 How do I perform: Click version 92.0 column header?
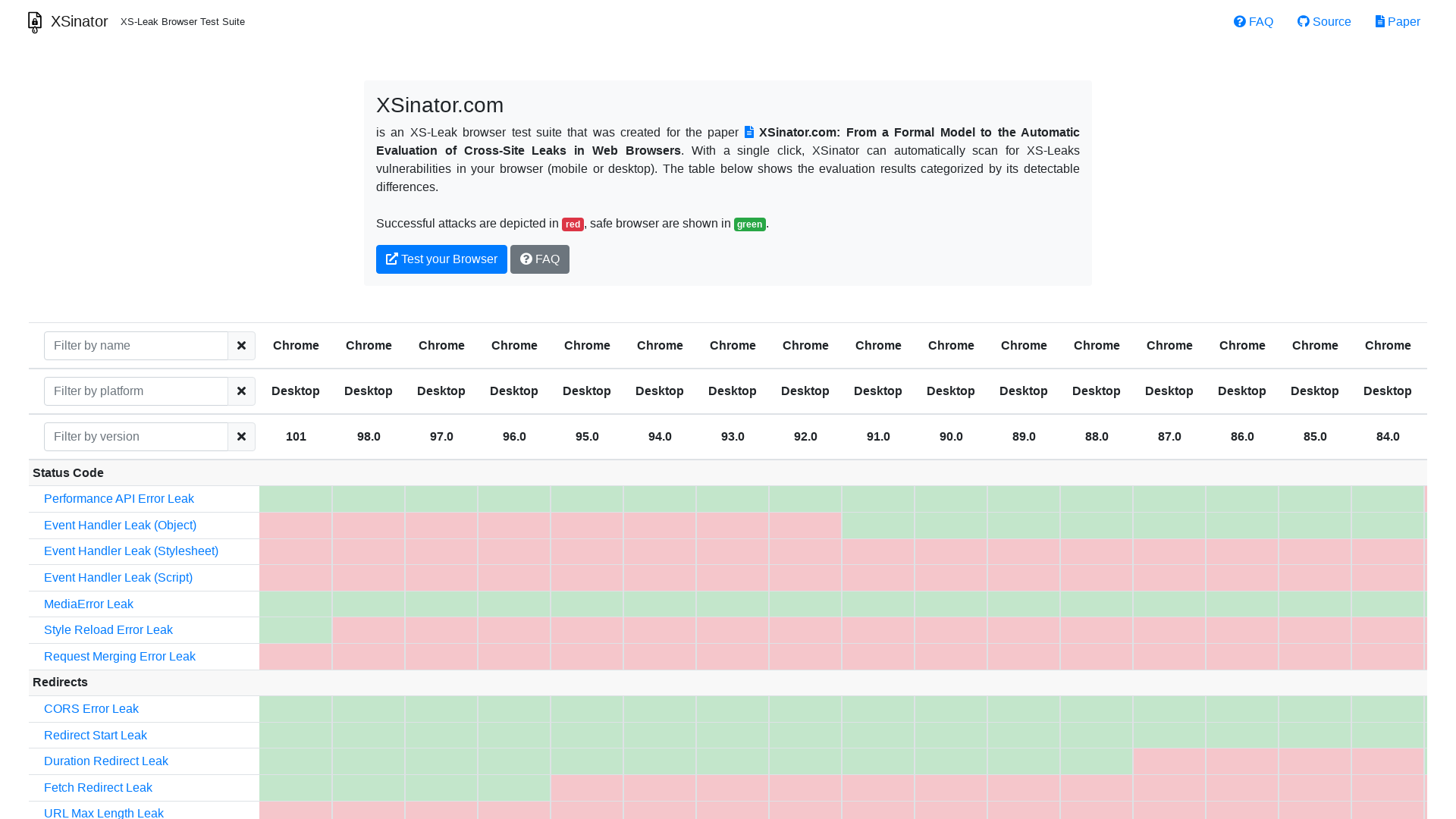[x=805, y=437]
